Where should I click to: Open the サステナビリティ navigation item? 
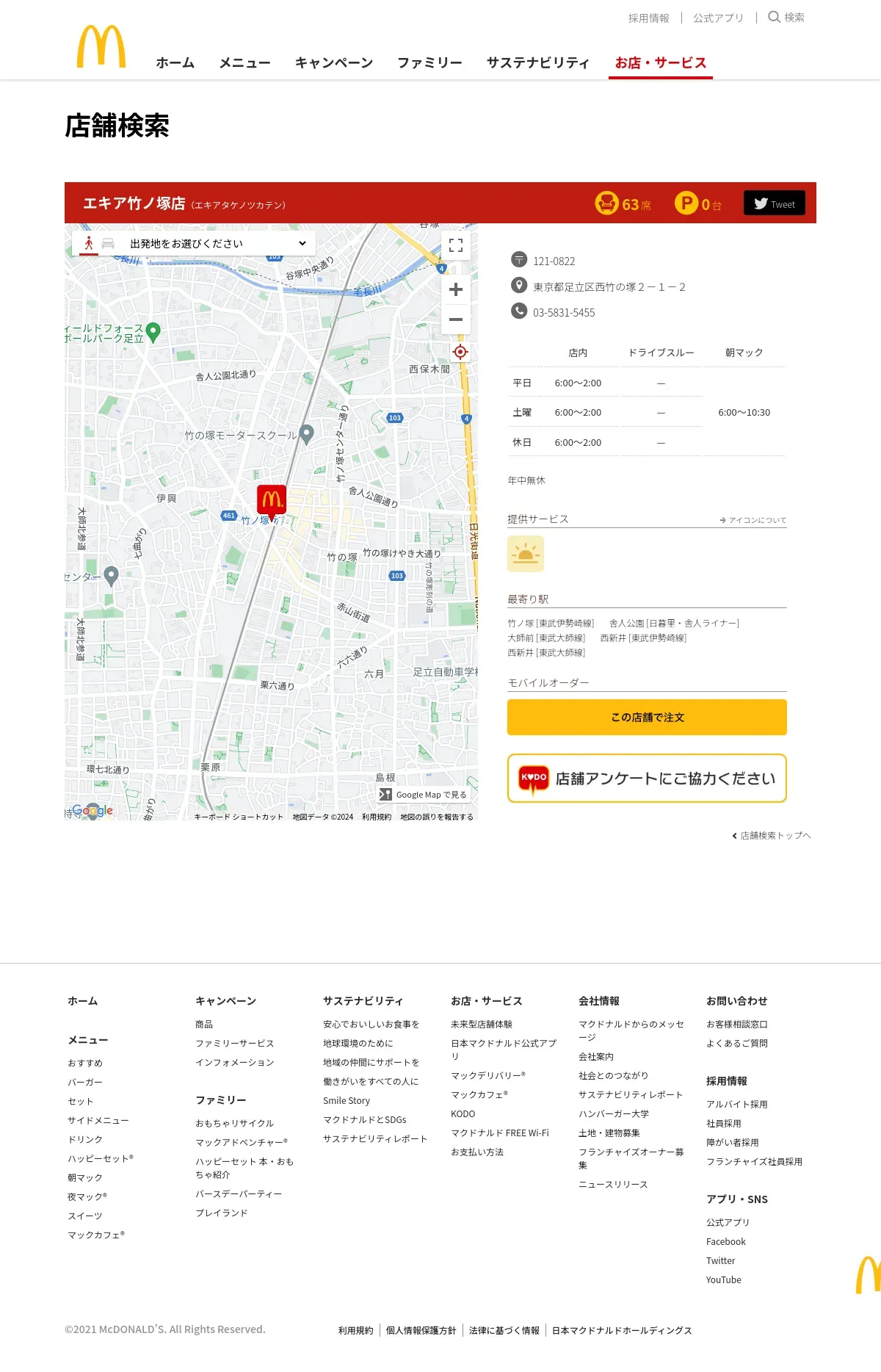point(538,63)
